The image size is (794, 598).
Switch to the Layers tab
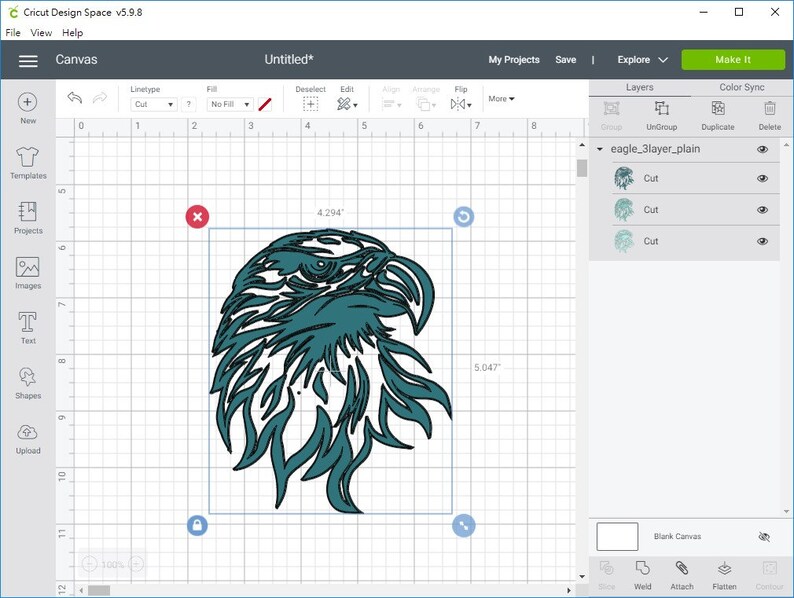coord(640,88)
